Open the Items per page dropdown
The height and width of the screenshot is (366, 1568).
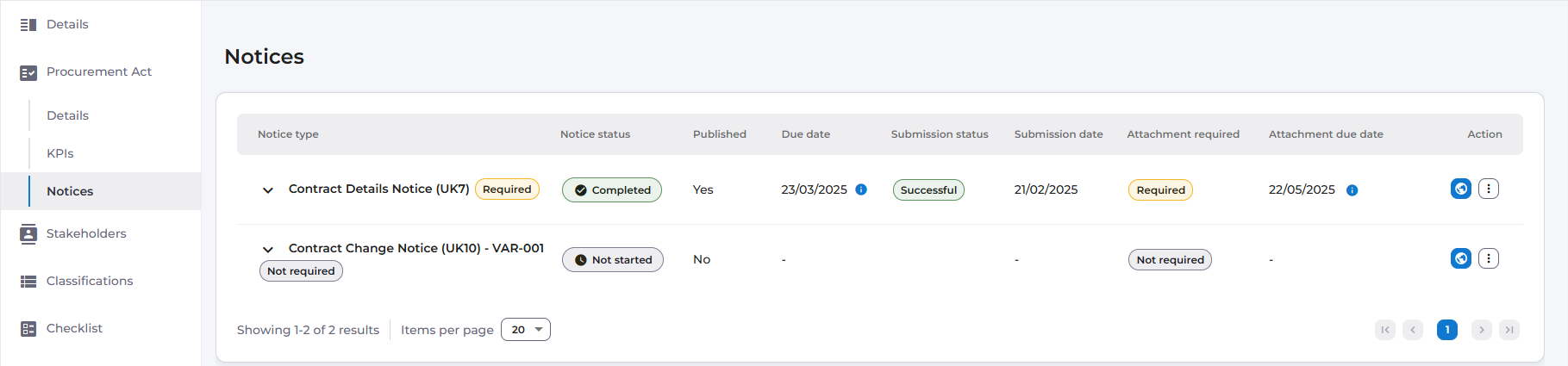(525, 330)
